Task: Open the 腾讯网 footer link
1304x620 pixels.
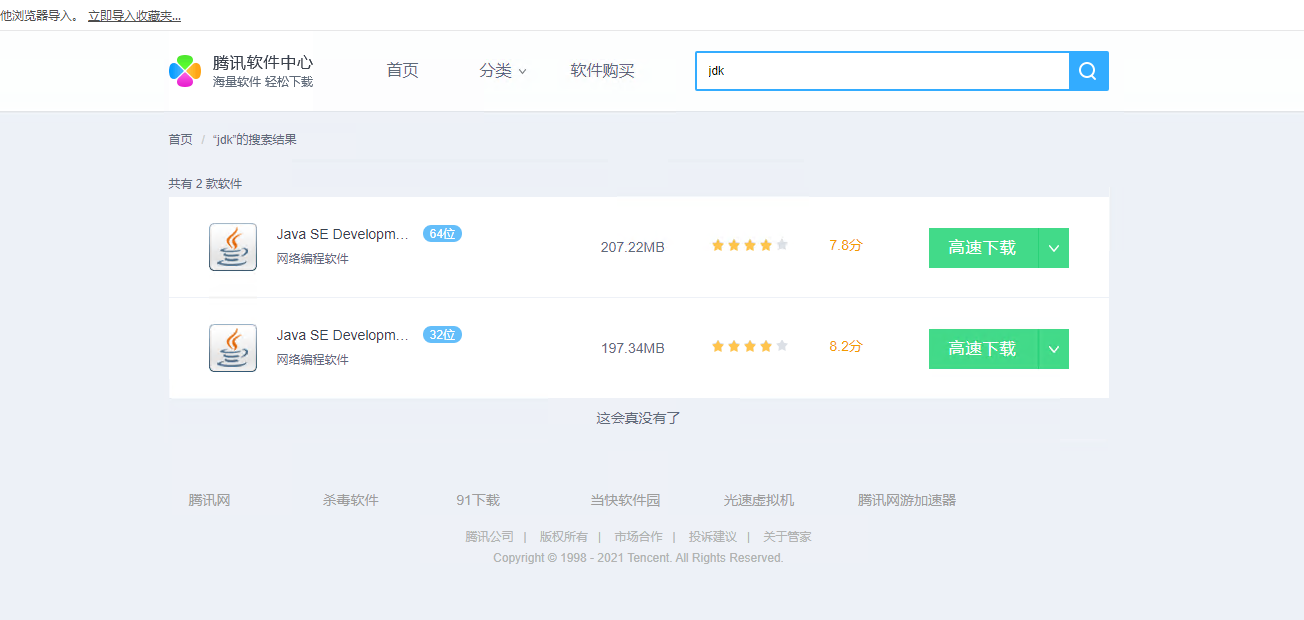Action: tap(209, 500)
